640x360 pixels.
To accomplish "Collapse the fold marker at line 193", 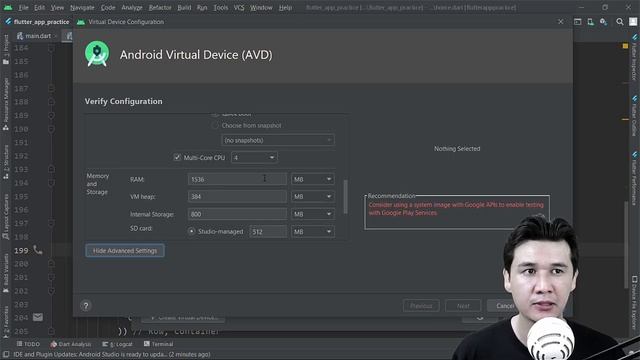I will click(x=51, y=169).
